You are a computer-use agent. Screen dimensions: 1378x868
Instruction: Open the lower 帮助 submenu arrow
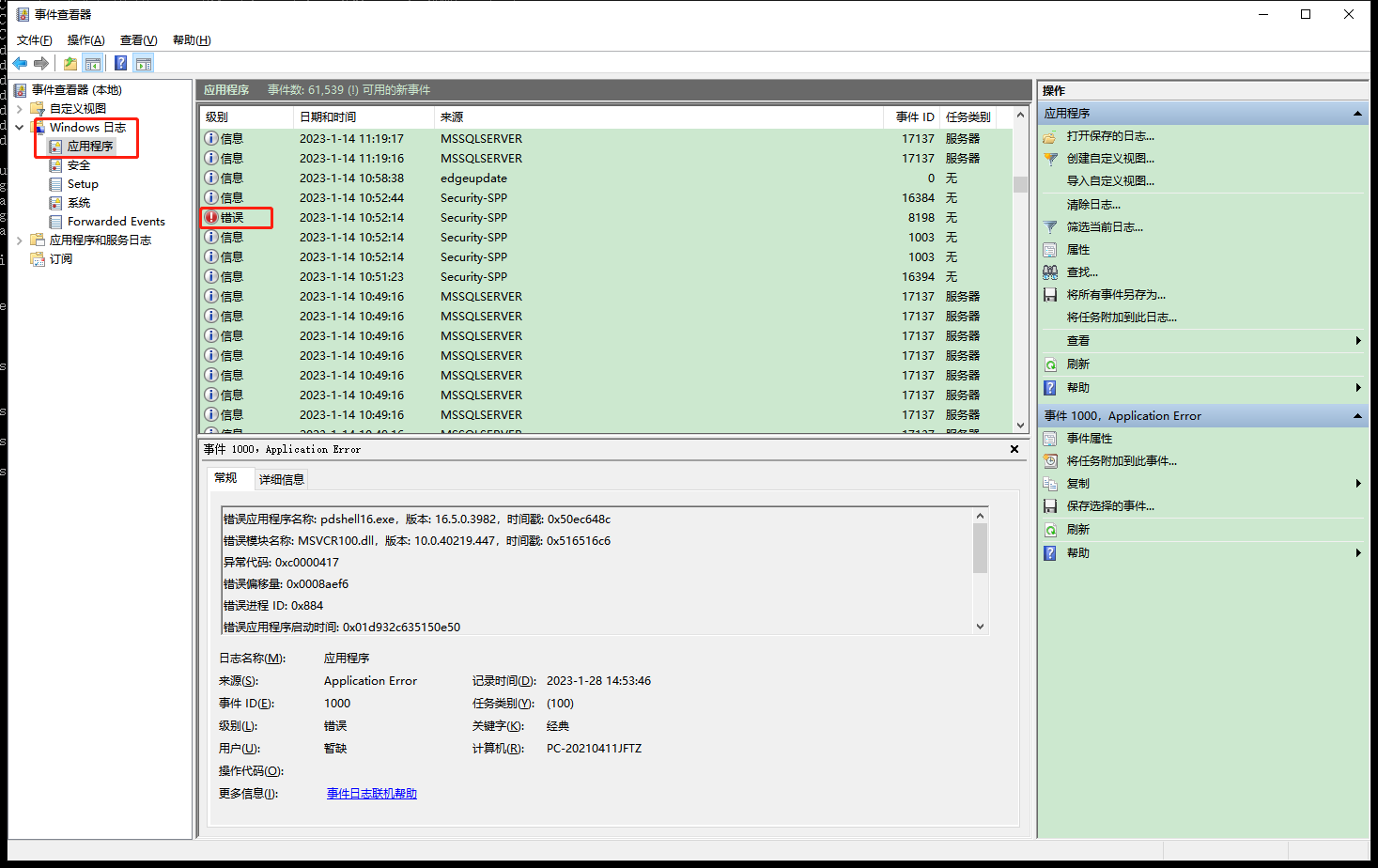click(1358, 553)
